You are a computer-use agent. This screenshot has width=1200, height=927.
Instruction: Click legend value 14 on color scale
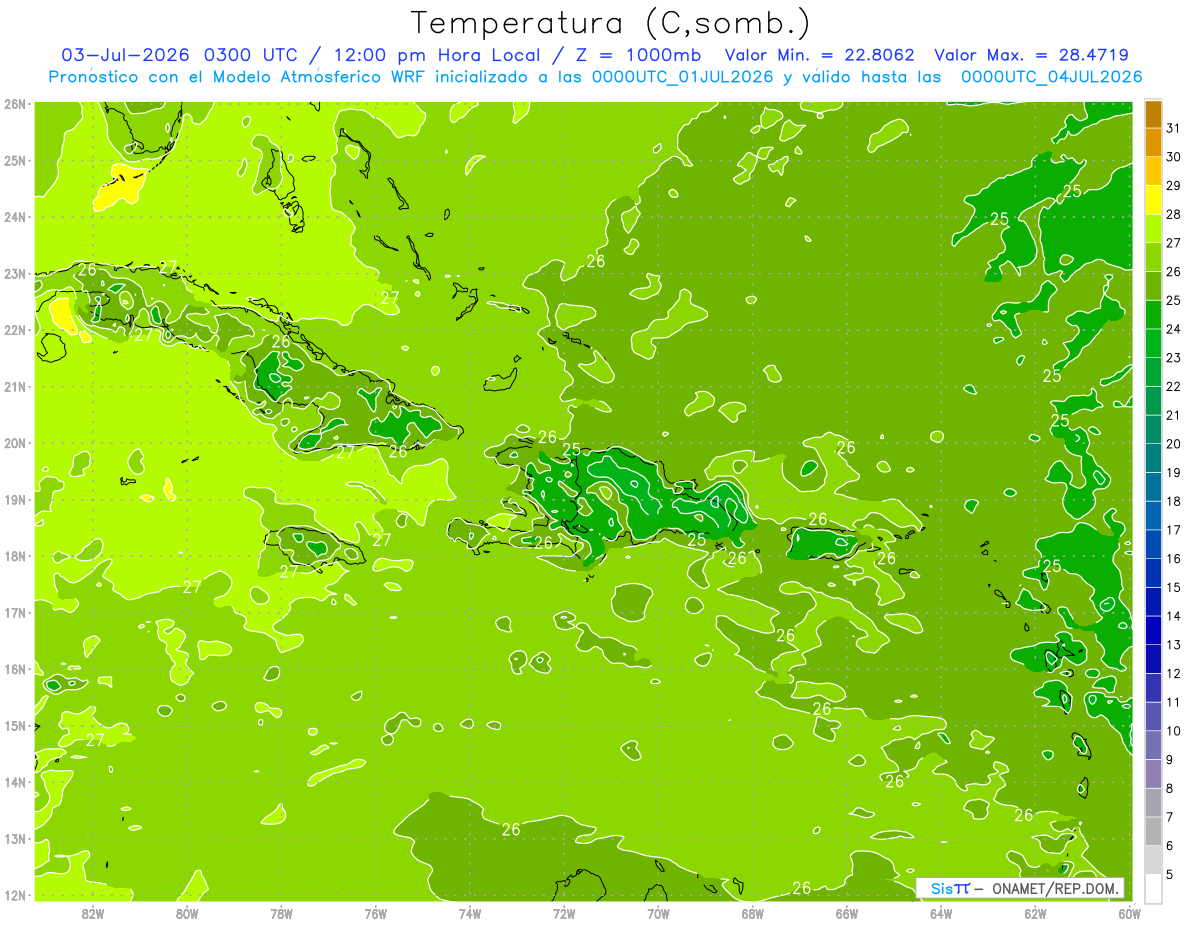(1174, 617)
